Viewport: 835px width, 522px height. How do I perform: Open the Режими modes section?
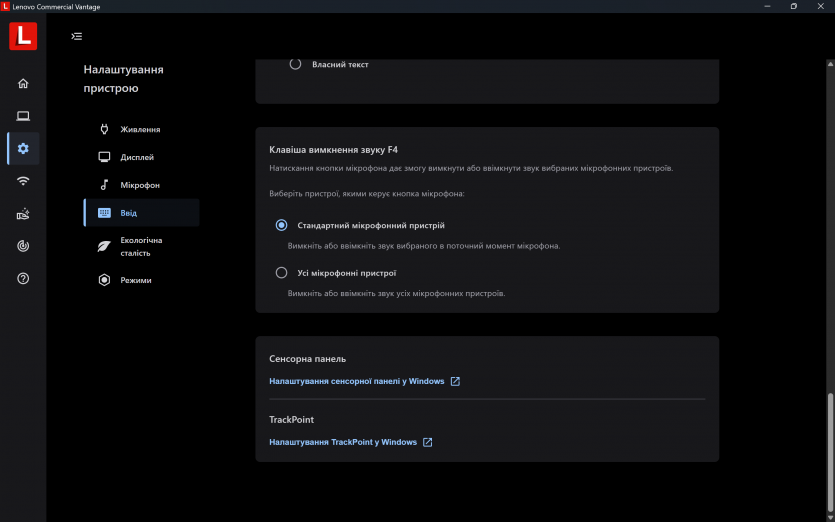tap(136, 280)
